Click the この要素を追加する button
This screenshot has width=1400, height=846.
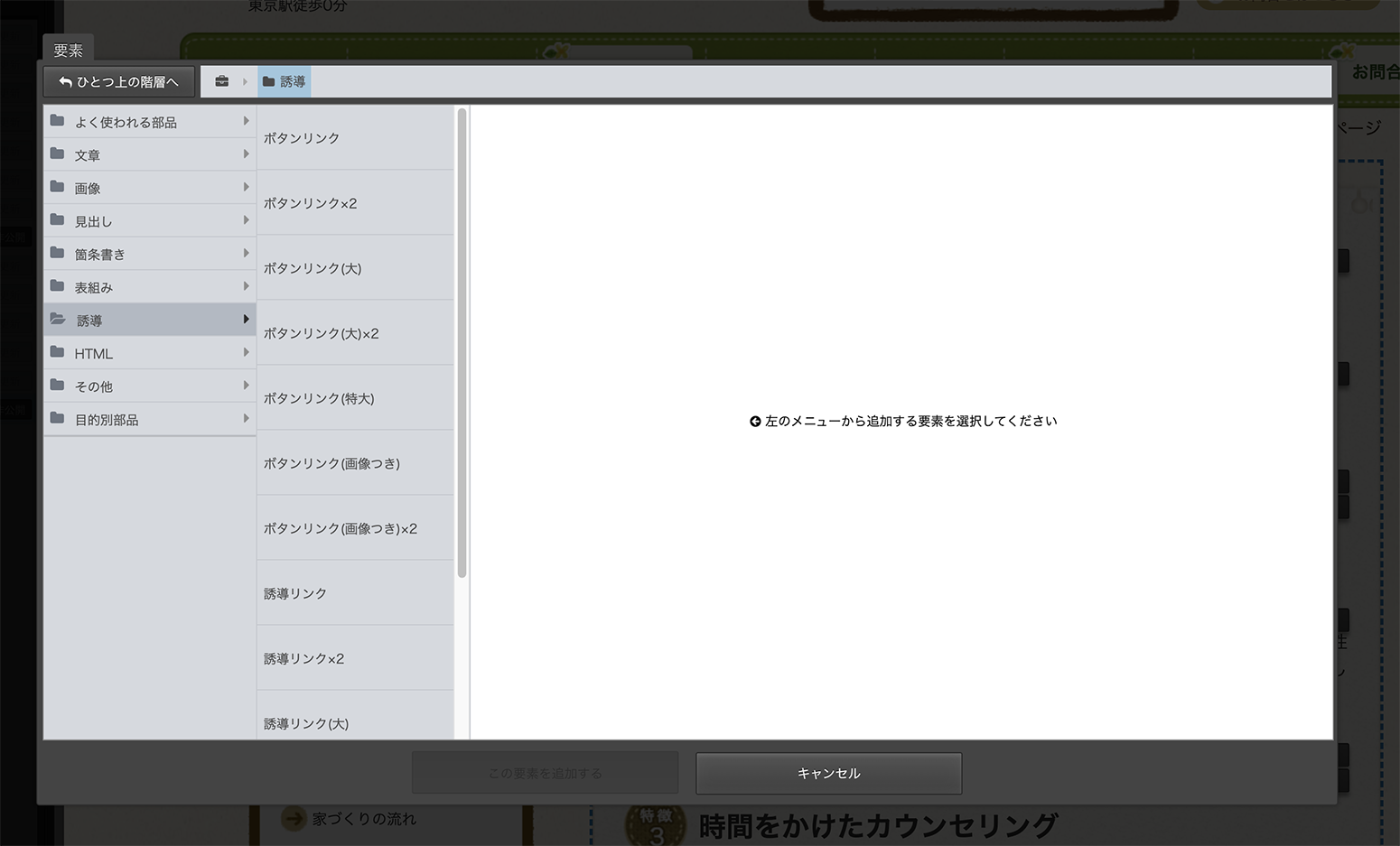click(x=545, y=773)
